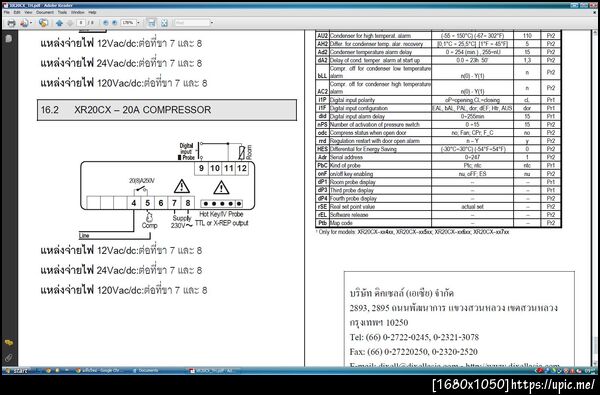The width and height of the screenshot is (600, 395).
Task: Click the collaborate globe icon in toolbar
Action: click(43, 23)
